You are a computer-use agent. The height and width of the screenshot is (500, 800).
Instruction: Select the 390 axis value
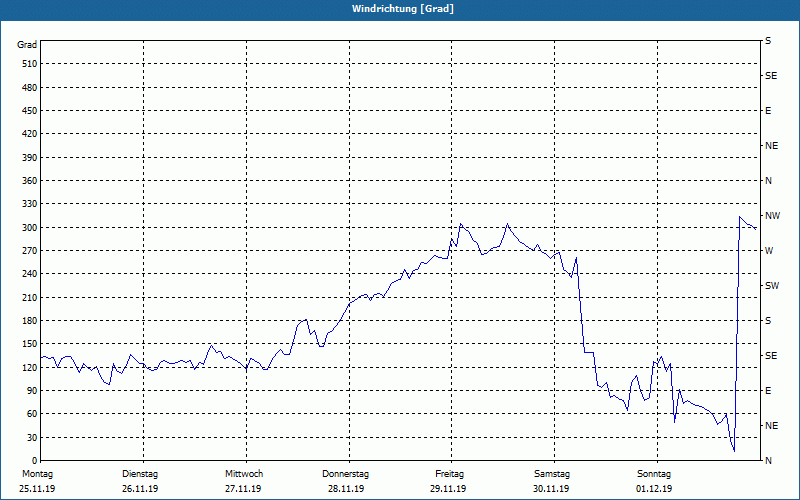pos(30,157)
